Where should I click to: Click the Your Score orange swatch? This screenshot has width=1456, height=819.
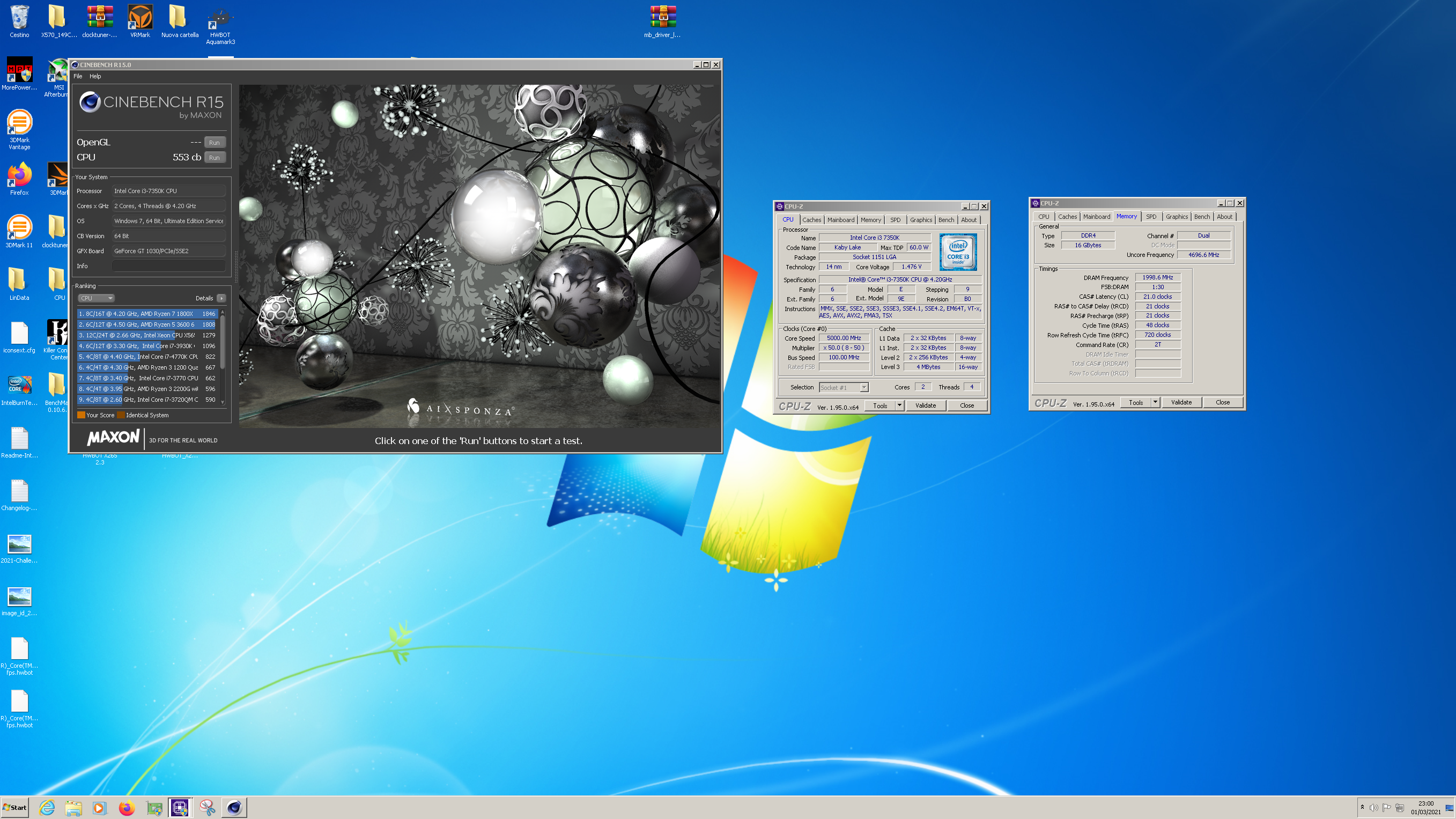coord(81,415)
